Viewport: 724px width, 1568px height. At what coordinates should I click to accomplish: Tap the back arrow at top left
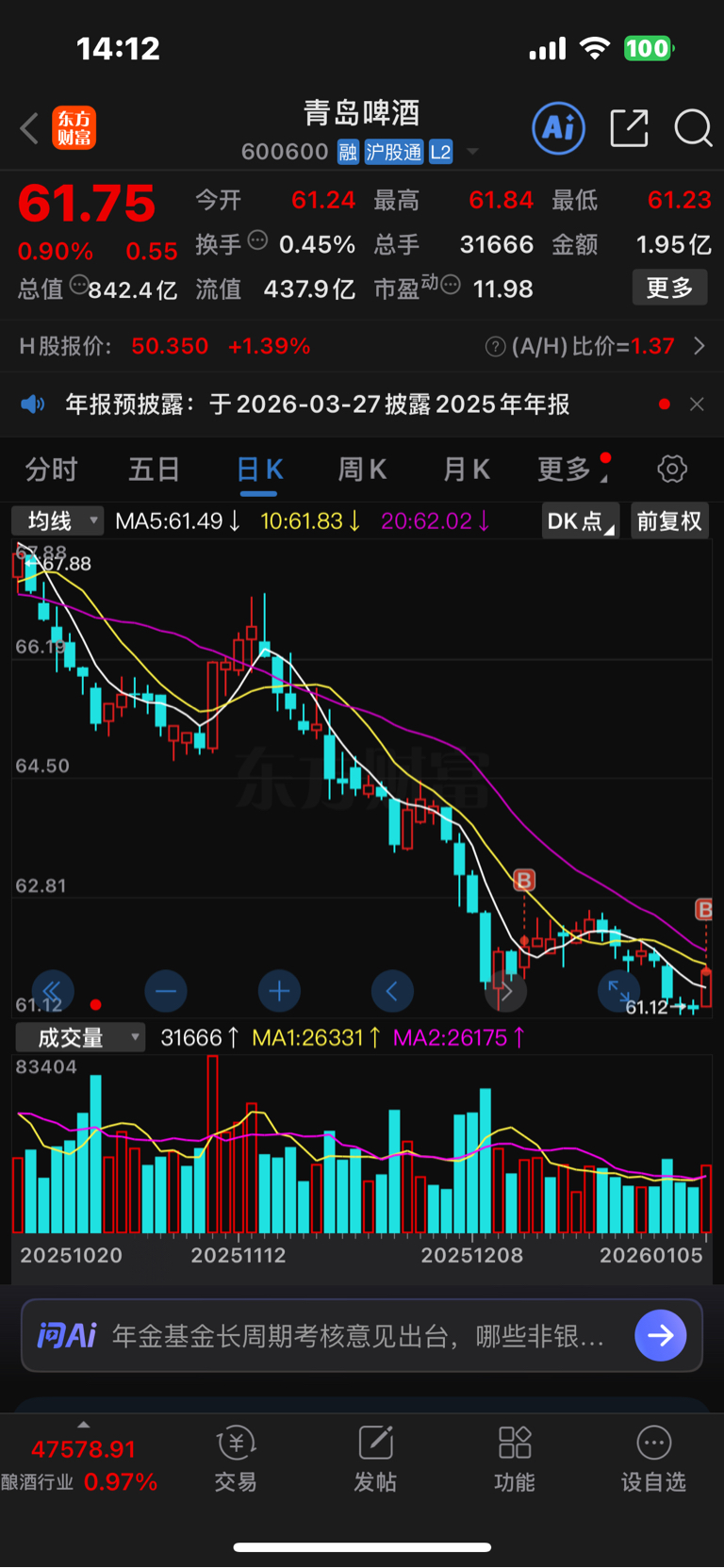pyautogui.click(x=29, y=128)
